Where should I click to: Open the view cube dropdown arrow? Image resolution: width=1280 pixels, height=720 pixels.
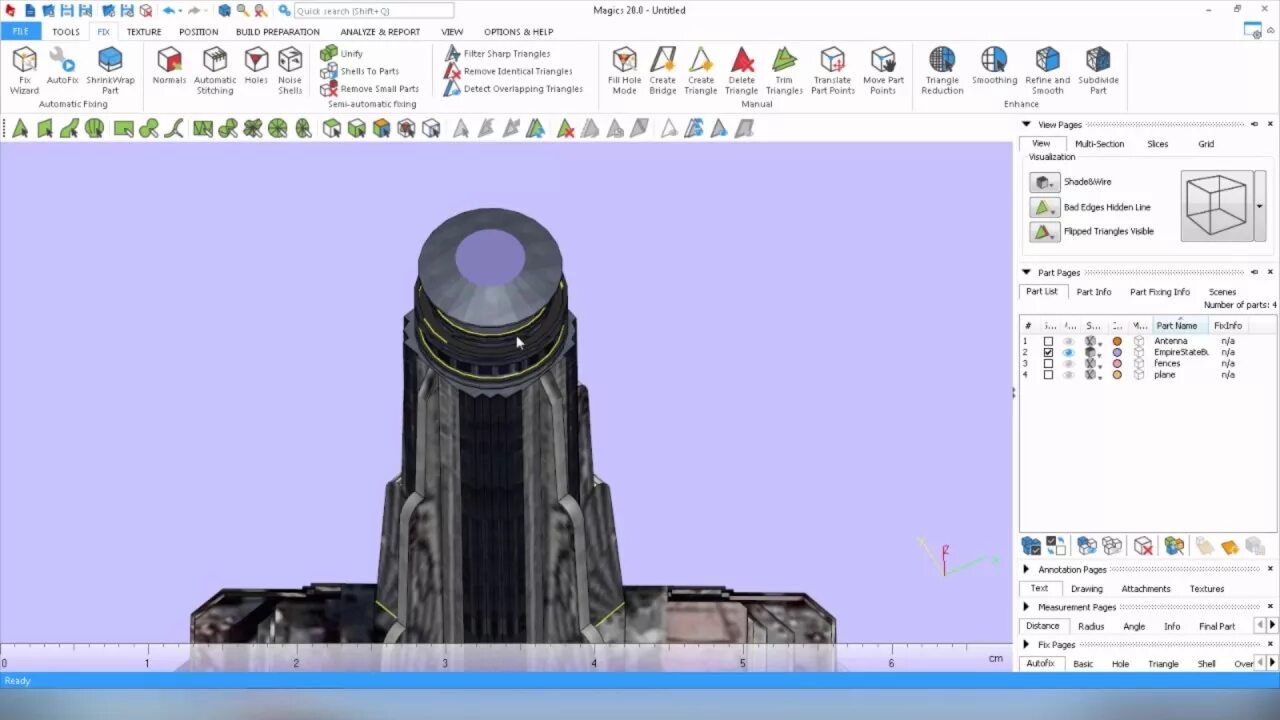[1259, 206]
